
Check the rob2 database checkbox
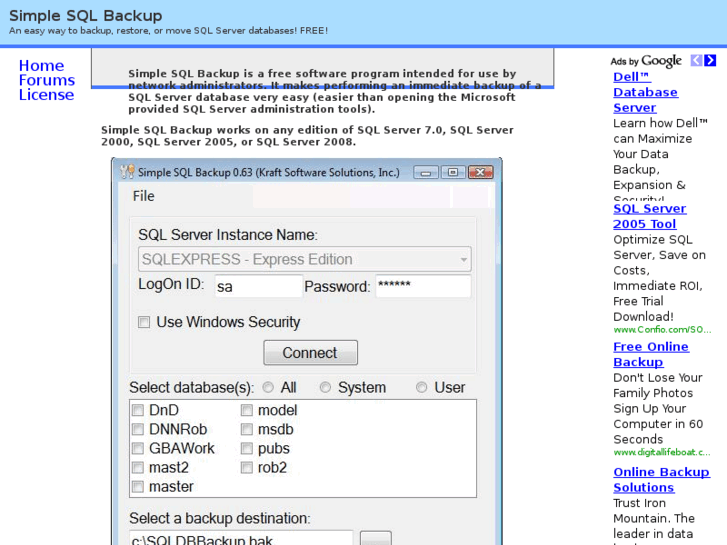tap(247, 468)
